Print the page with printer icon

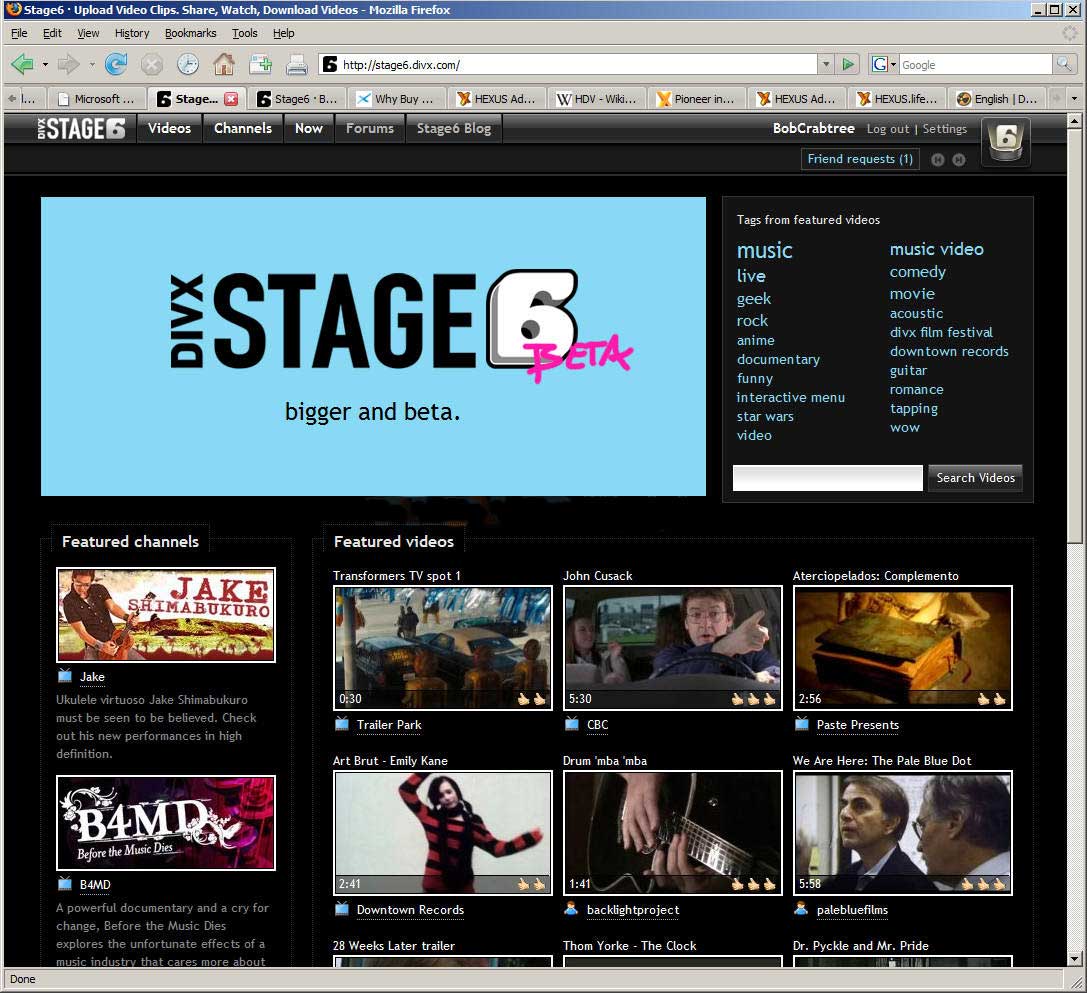point(297,64)
